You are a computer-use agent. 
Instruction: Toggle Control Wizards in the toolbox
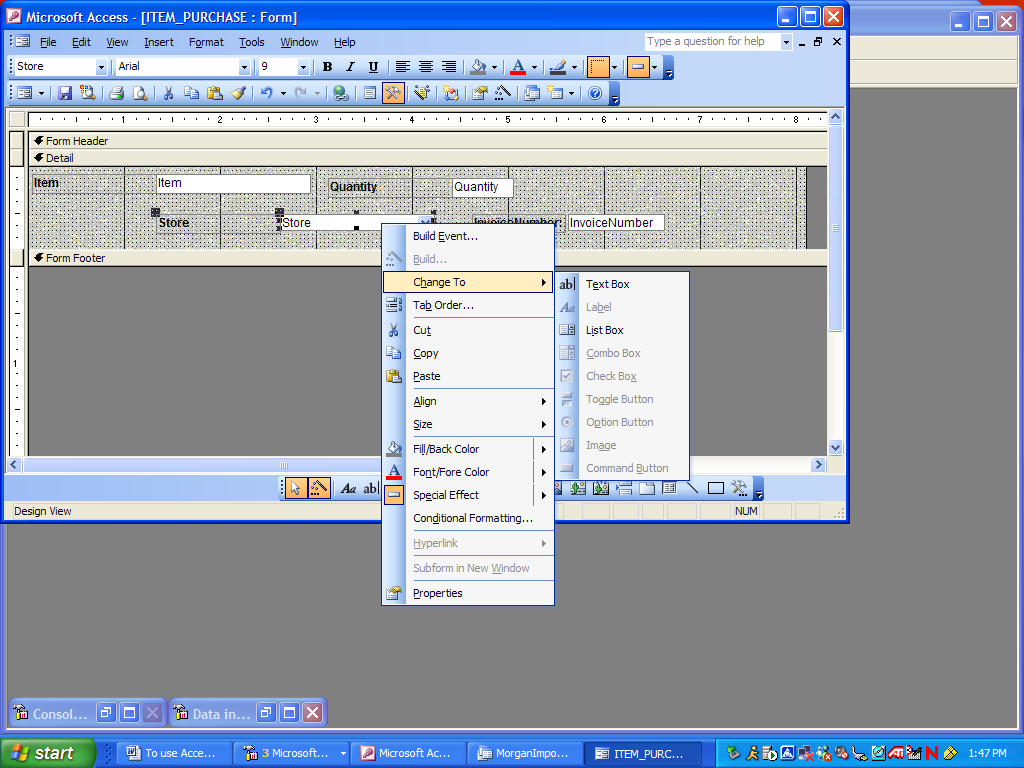coord(319,489)
